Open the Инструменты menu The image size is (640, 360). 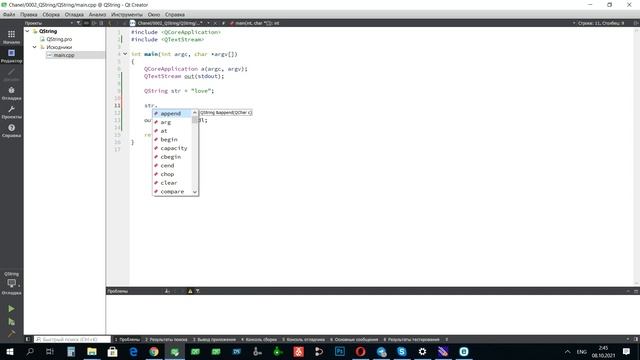(127, 14)
